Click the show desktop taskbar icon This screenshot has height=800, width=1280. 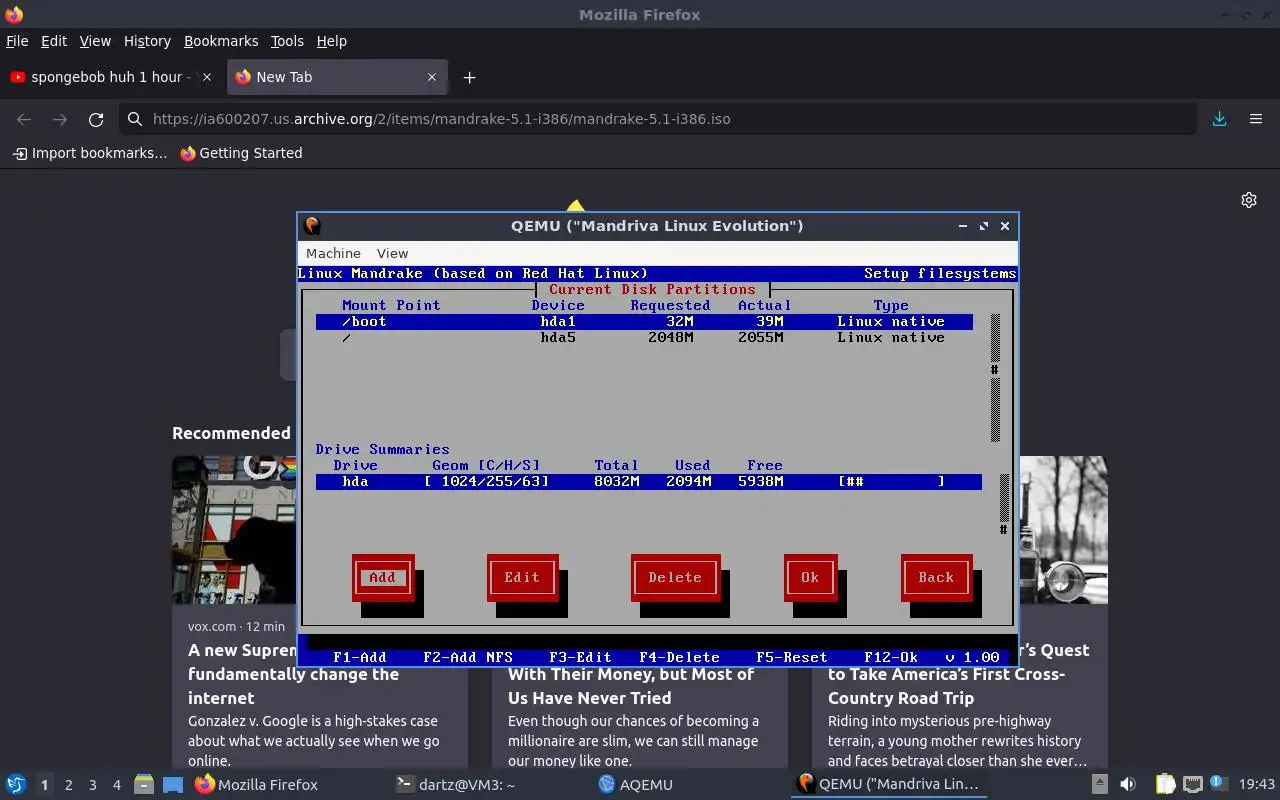tap(173, 785)
